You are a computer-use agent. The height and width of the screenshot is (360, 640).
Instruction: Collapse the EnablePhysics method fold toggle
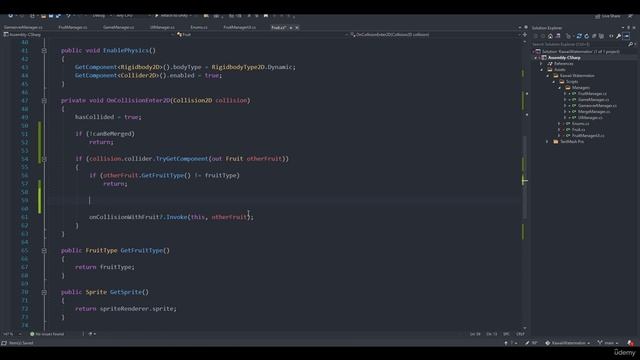(x=44, y=51)
